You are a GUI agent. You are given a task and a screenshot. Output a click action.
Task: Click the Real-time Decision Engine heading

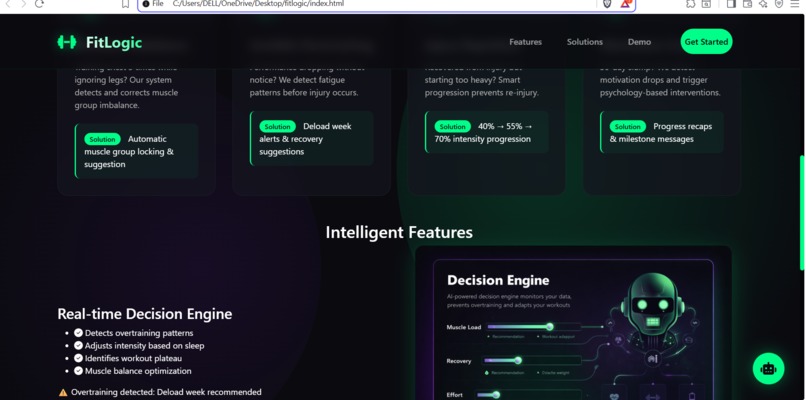(x=144, y=314)
